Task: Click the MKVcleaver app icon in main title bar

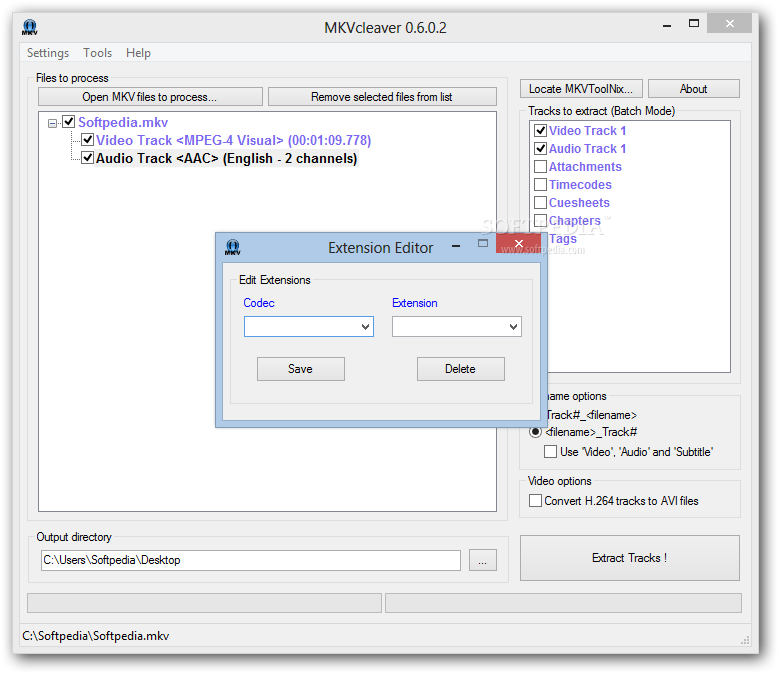Action: coord(30,27)
